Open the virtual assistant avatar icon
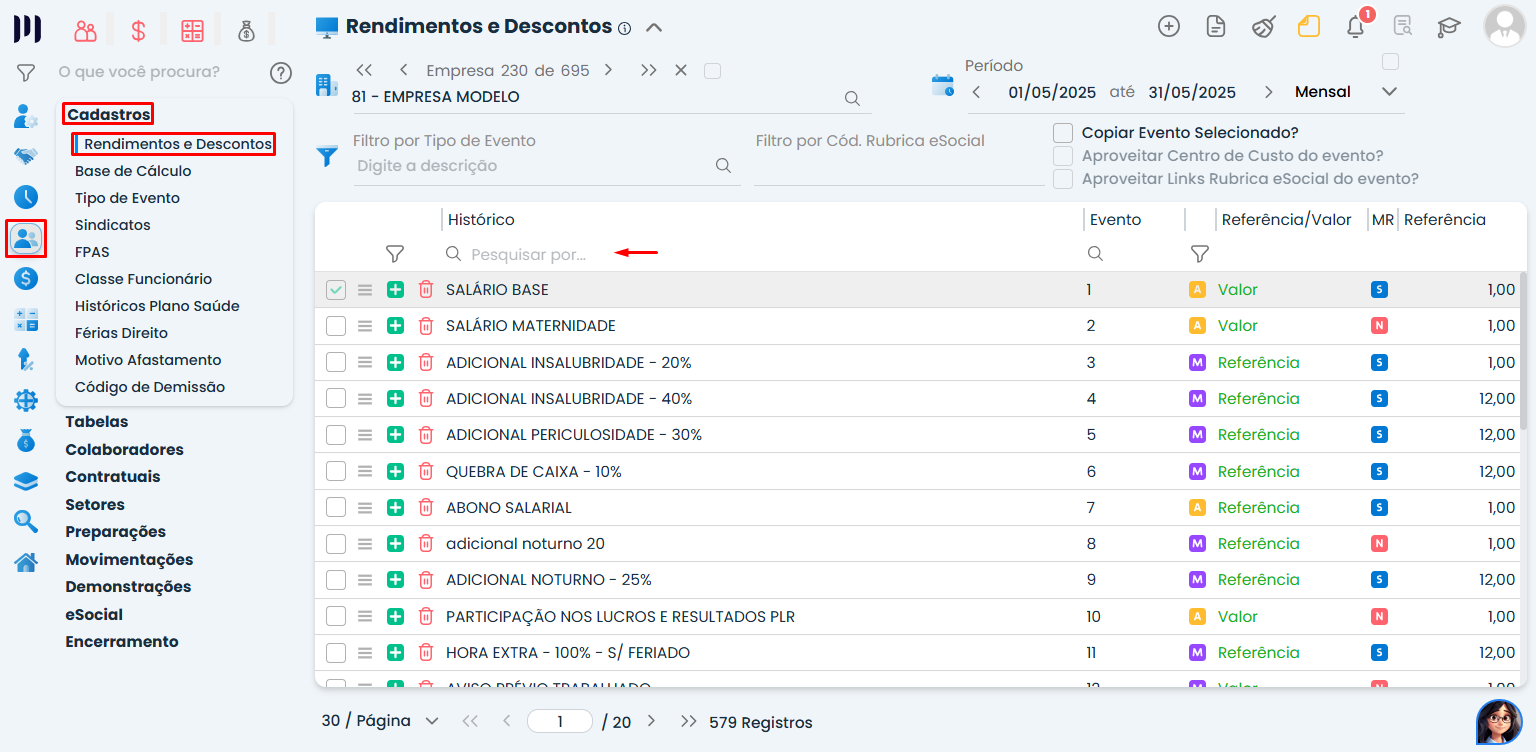The image size is (1536, 752). (x=1498, y=721)
